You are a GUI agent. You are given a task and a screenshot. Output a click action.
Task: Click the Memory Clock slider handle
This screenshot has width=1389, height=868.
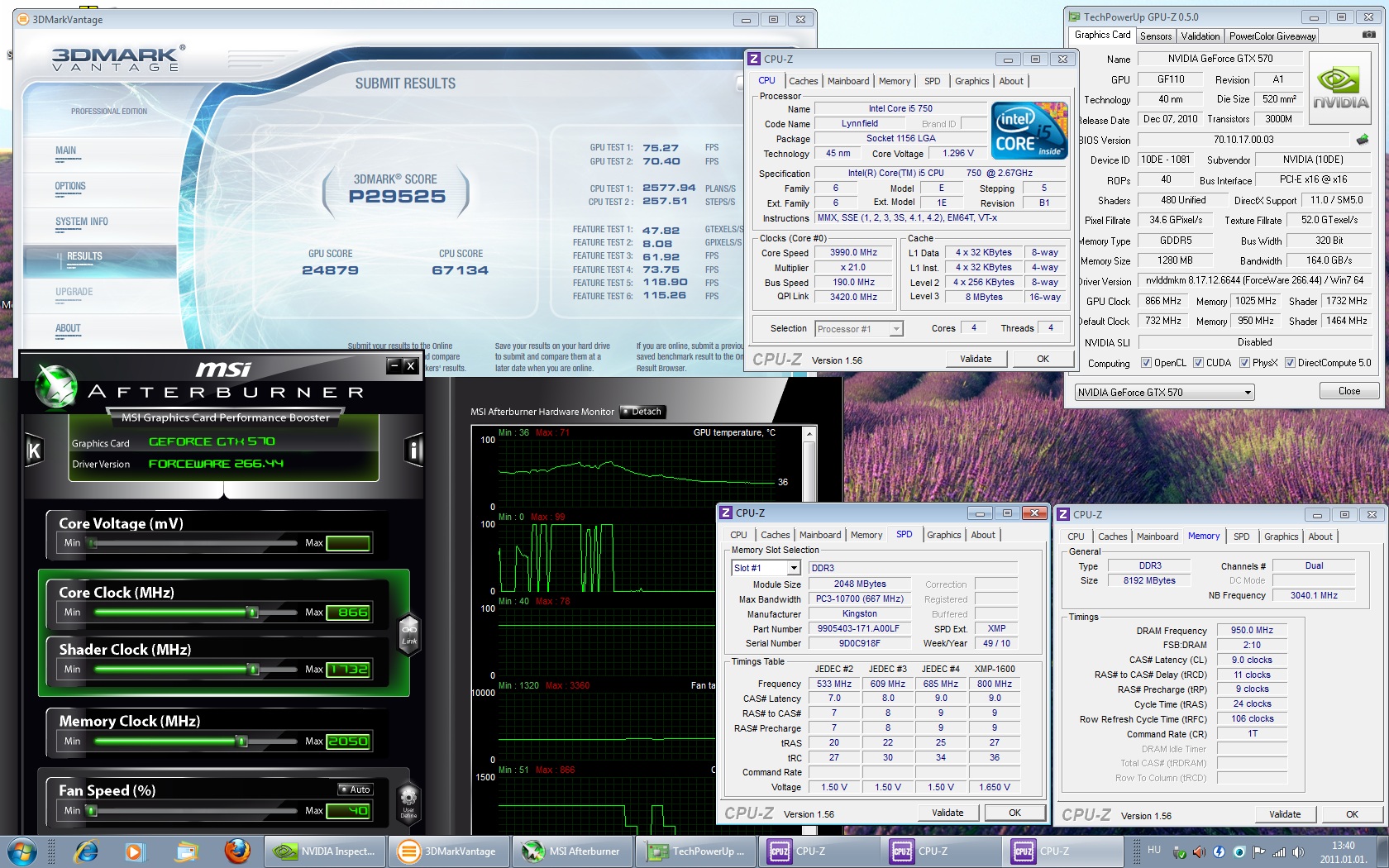point(242,742)
